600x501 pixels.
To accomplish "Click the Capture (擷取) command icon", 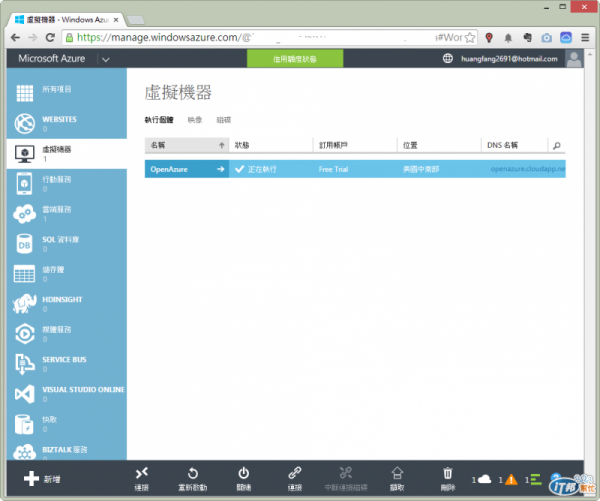I will coord(397,473).
